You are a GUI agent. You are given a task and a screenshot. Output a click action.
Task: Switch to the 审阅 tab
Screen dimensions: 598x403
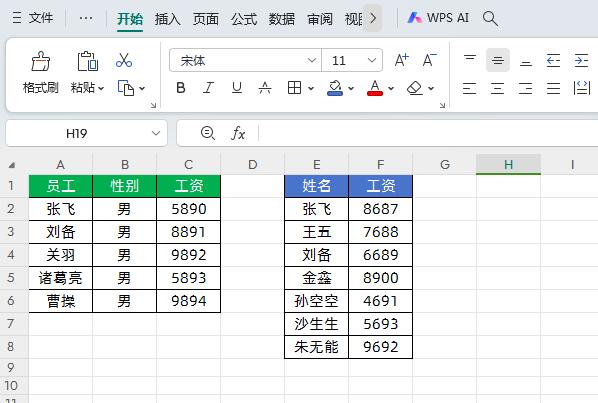pyautogui.click(x=320, y=18)
